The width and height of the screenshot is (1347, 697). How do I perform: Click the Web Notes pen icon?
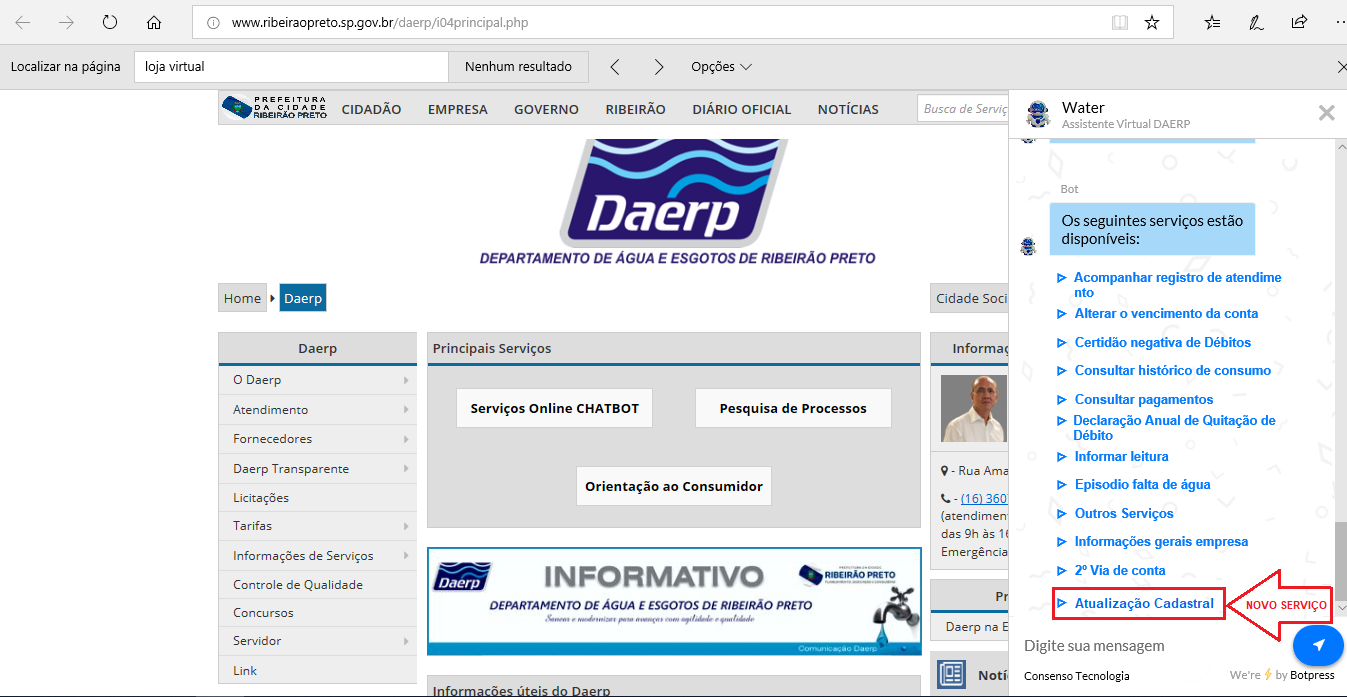pyautogui.click(x=1256, y=21)
